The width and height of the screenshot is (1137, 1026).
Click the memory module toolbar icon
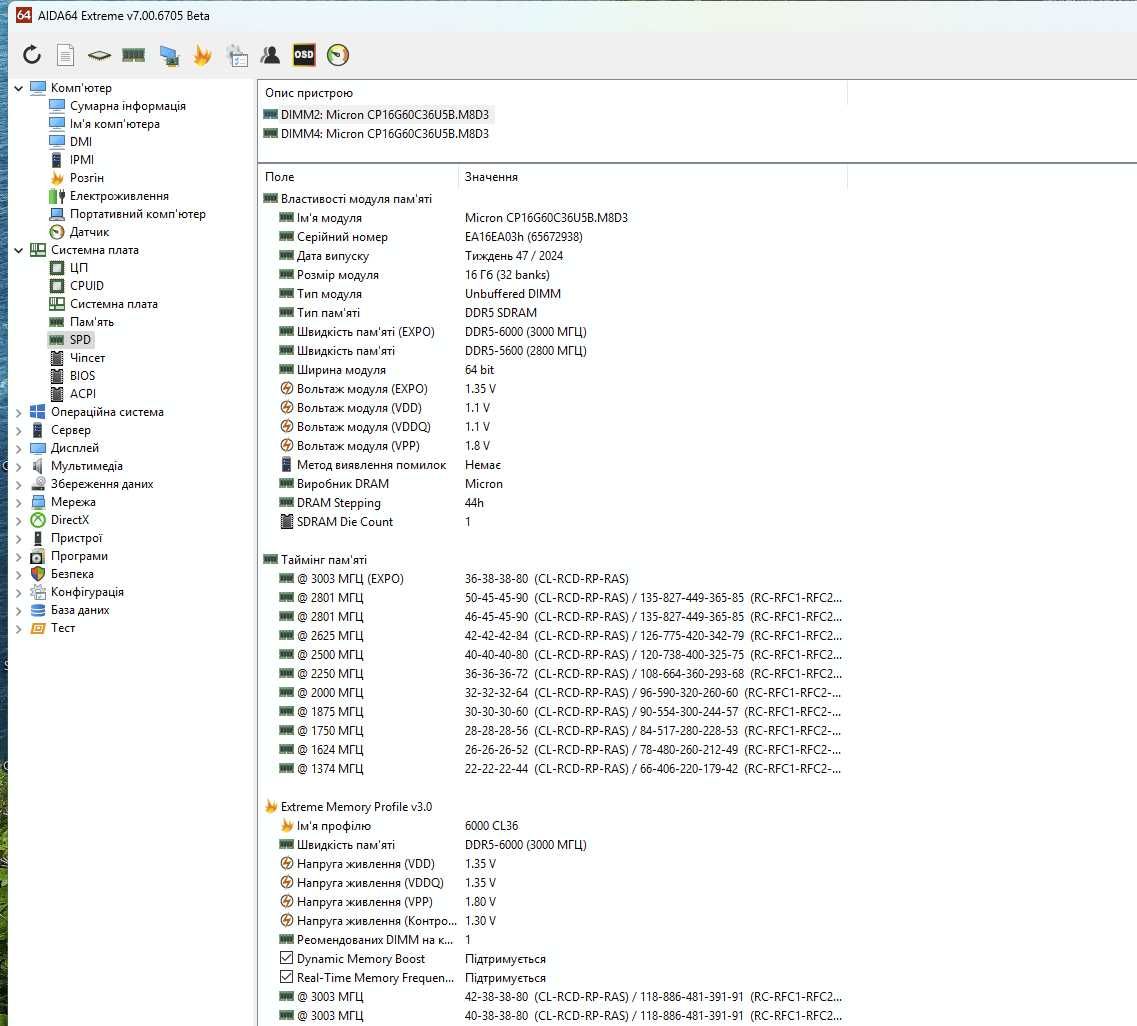133,55
